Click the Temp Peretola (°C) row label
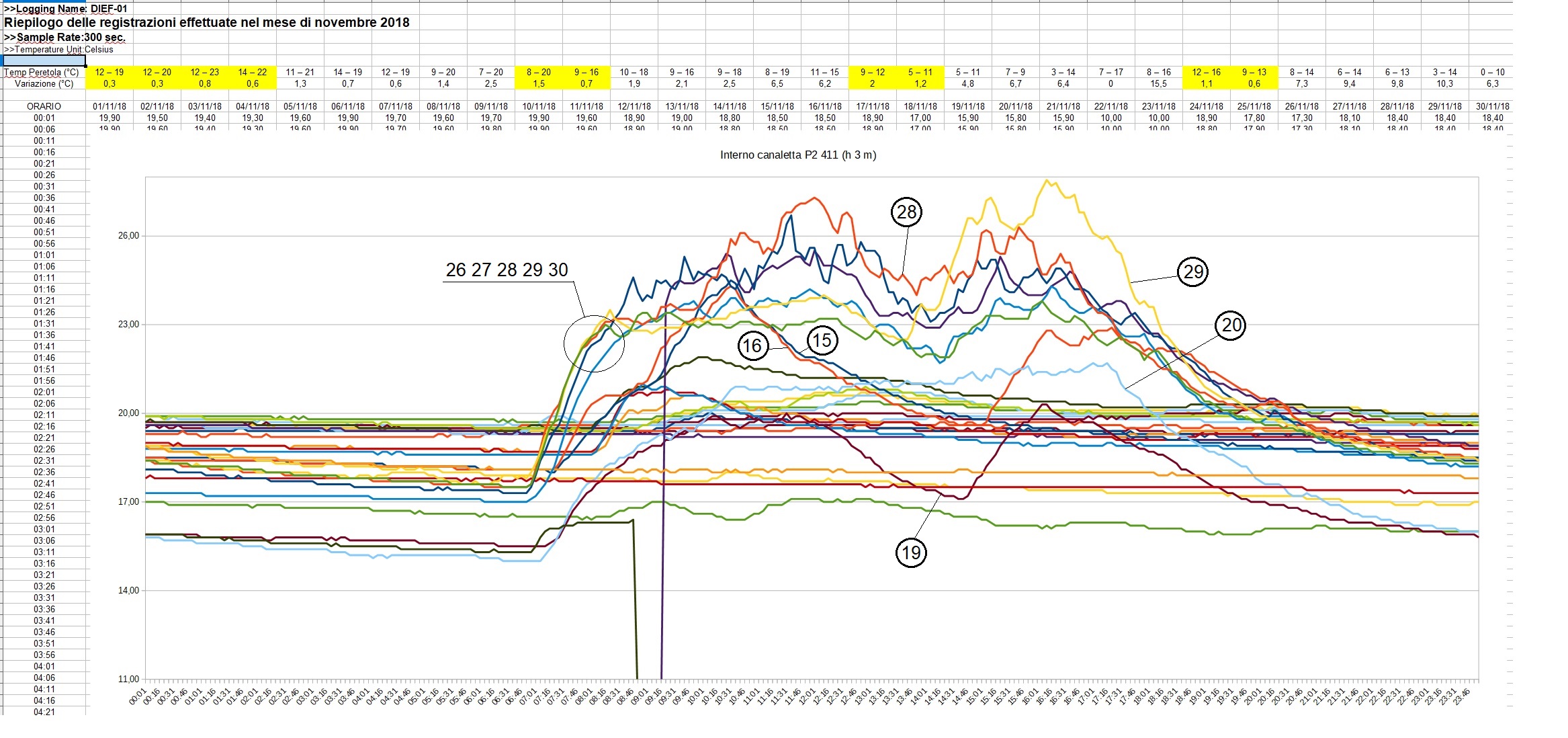This screenshot has height=738, width=1568. tap(42, 72)
